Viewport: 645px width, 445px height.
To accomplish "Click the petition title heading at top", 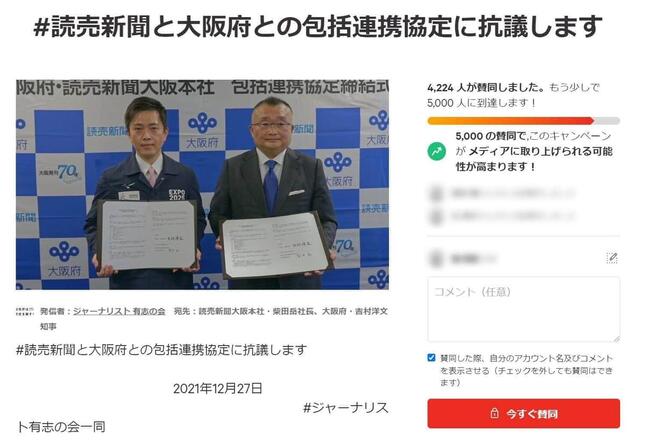I will coord(318,25).
